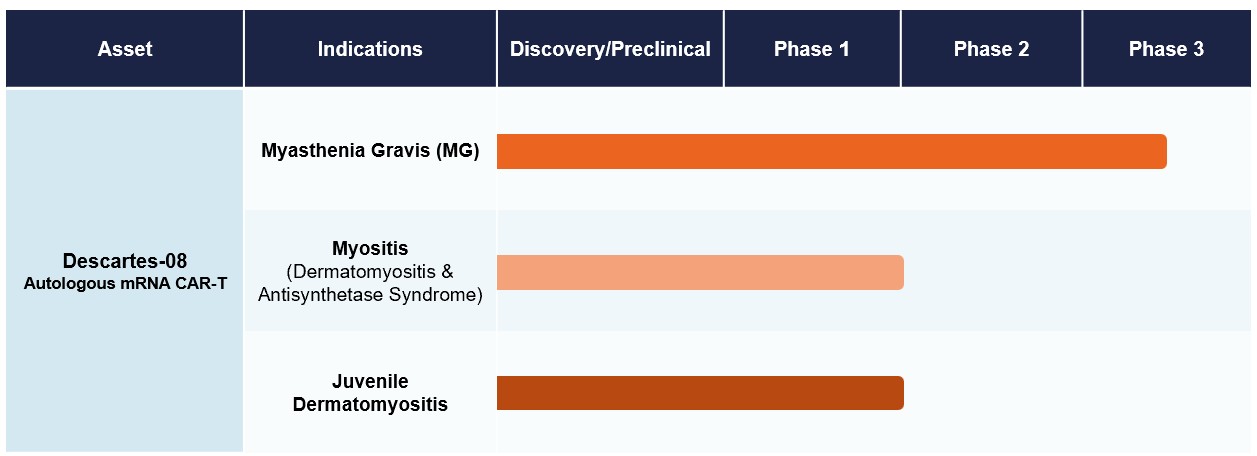The width and height of the screenshot is (1257, 456).
Task: Click the Asset column header
Action: coord(125,49)
